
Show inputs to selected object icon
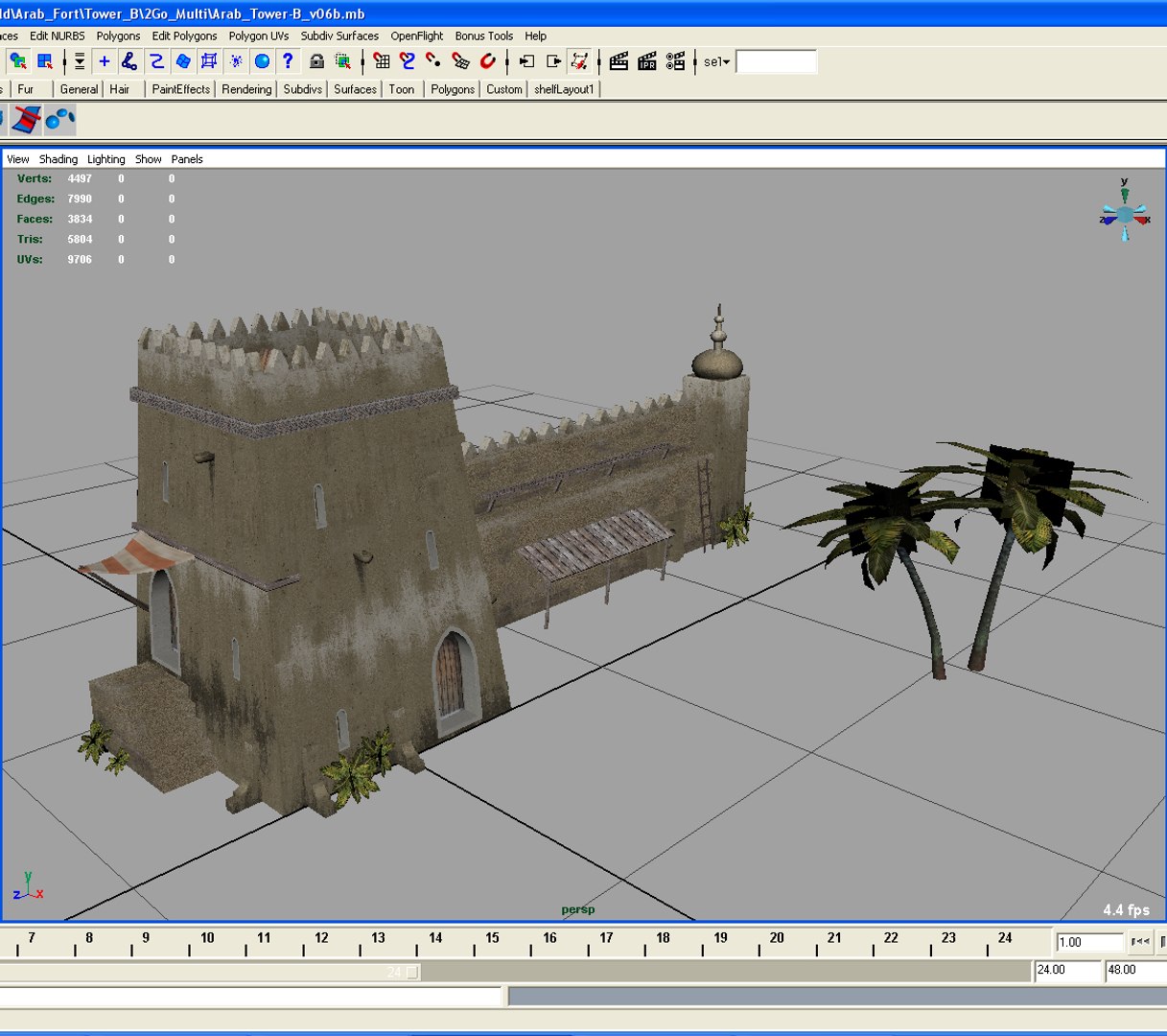point(526,61)
